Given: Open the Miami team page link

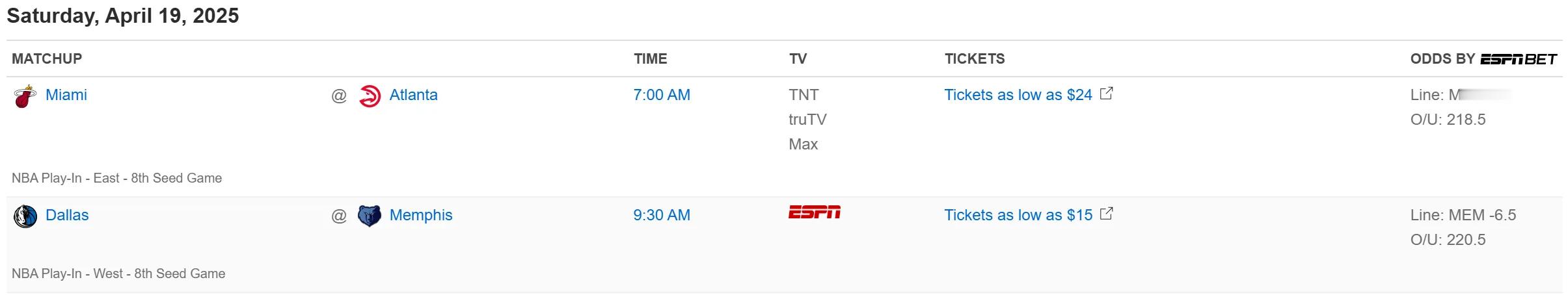Looking at the screenshot, I should [66, 95].
